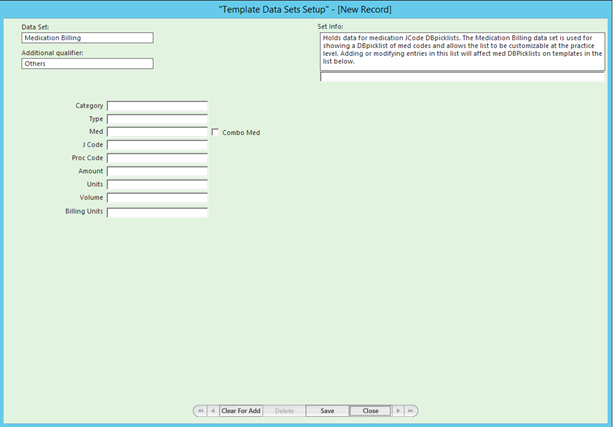Click the 'Units' label above Volume

click(95, 184)
